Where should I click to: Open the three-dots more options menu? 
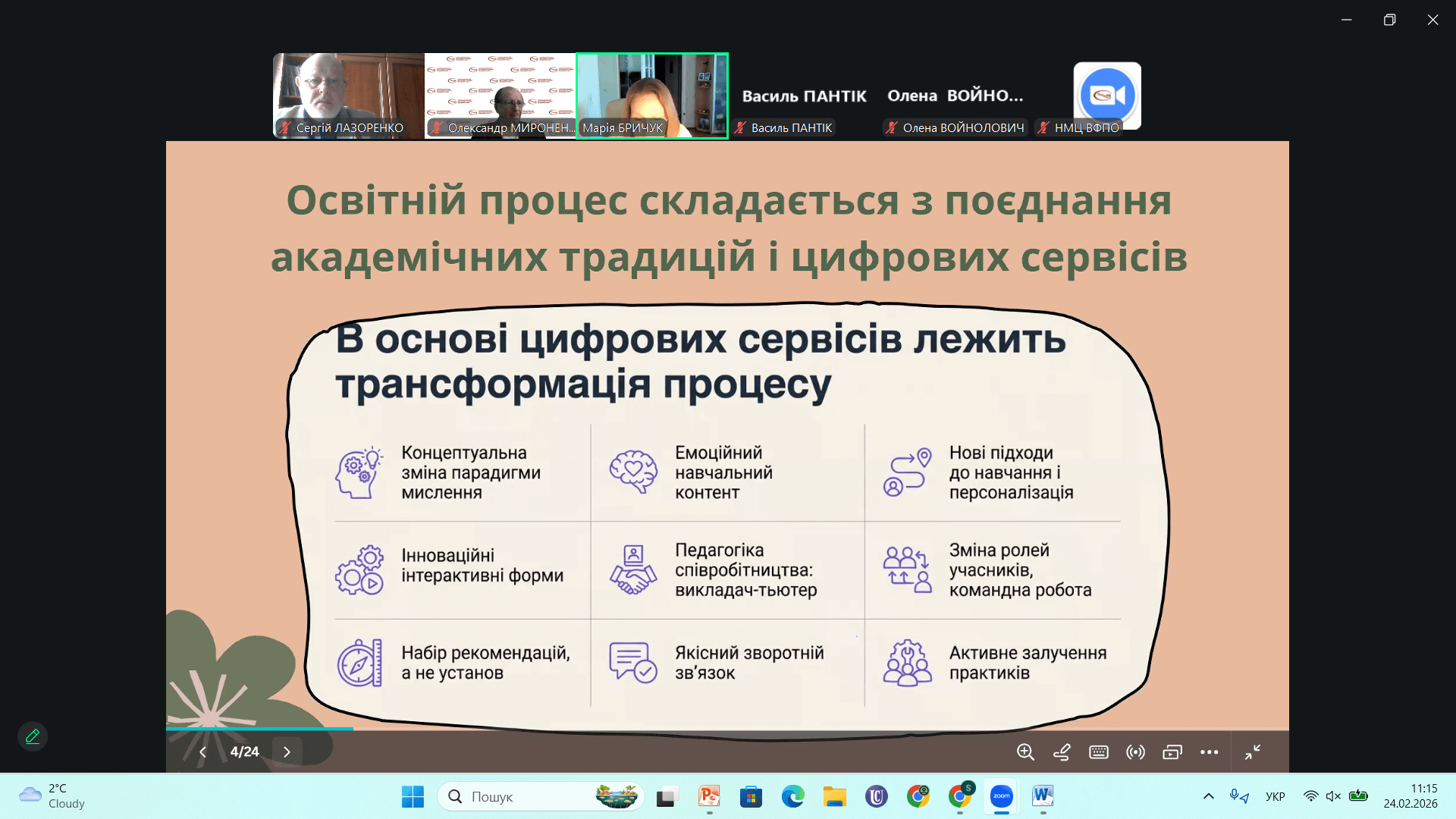(x=1209, y=752)
